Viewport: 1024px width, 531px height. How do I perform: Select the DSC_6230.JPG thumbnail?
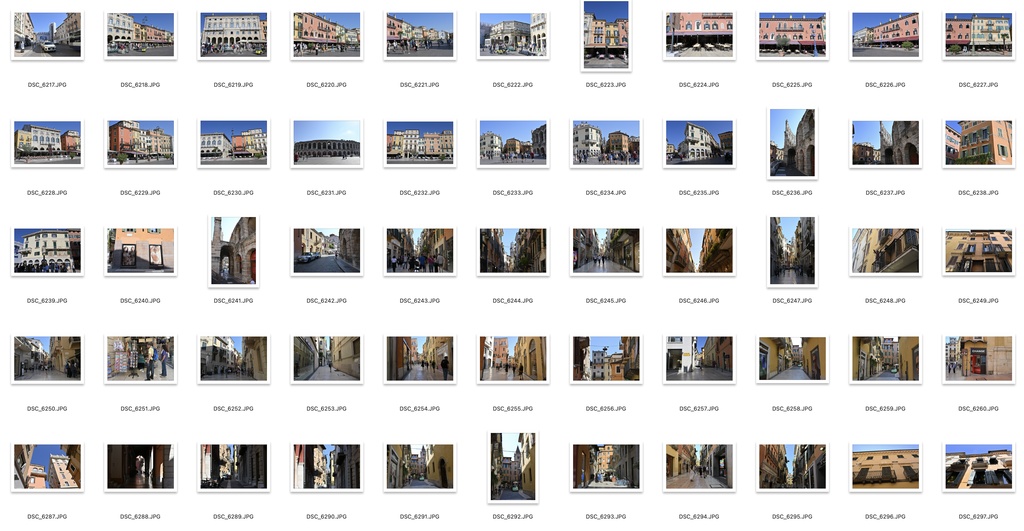click(x=233, y=143)
